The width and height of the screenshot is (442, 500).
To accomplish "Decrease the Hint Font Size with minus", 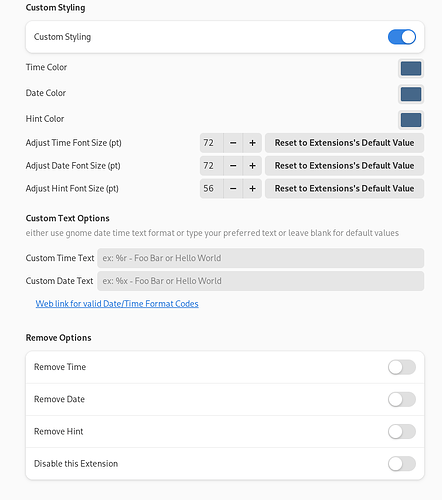I will tap(233, 189).
